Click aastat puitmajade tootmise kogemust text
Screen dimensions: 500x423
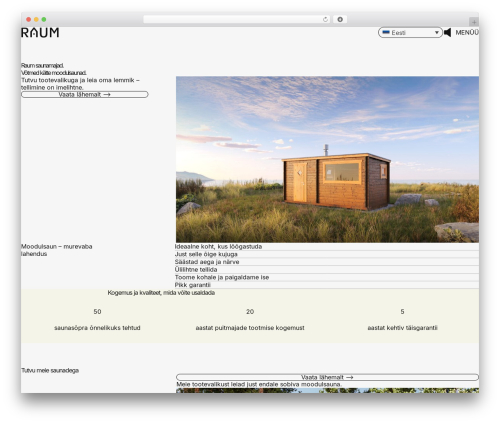tap(250, 328)
